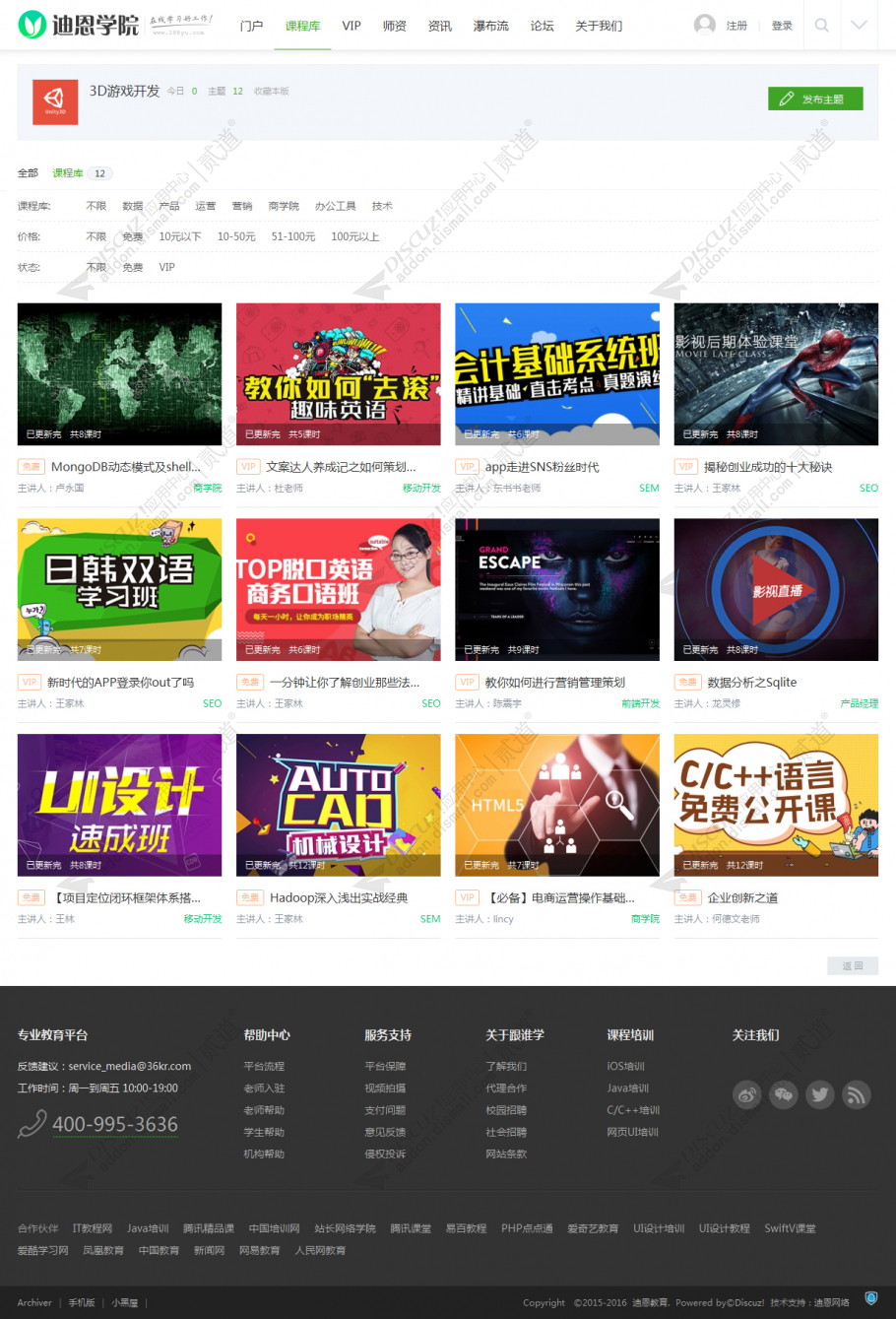Filter price by 10-50元
Image resolution: width=896 pixels, height=1319 pixels.
(236, 236)
